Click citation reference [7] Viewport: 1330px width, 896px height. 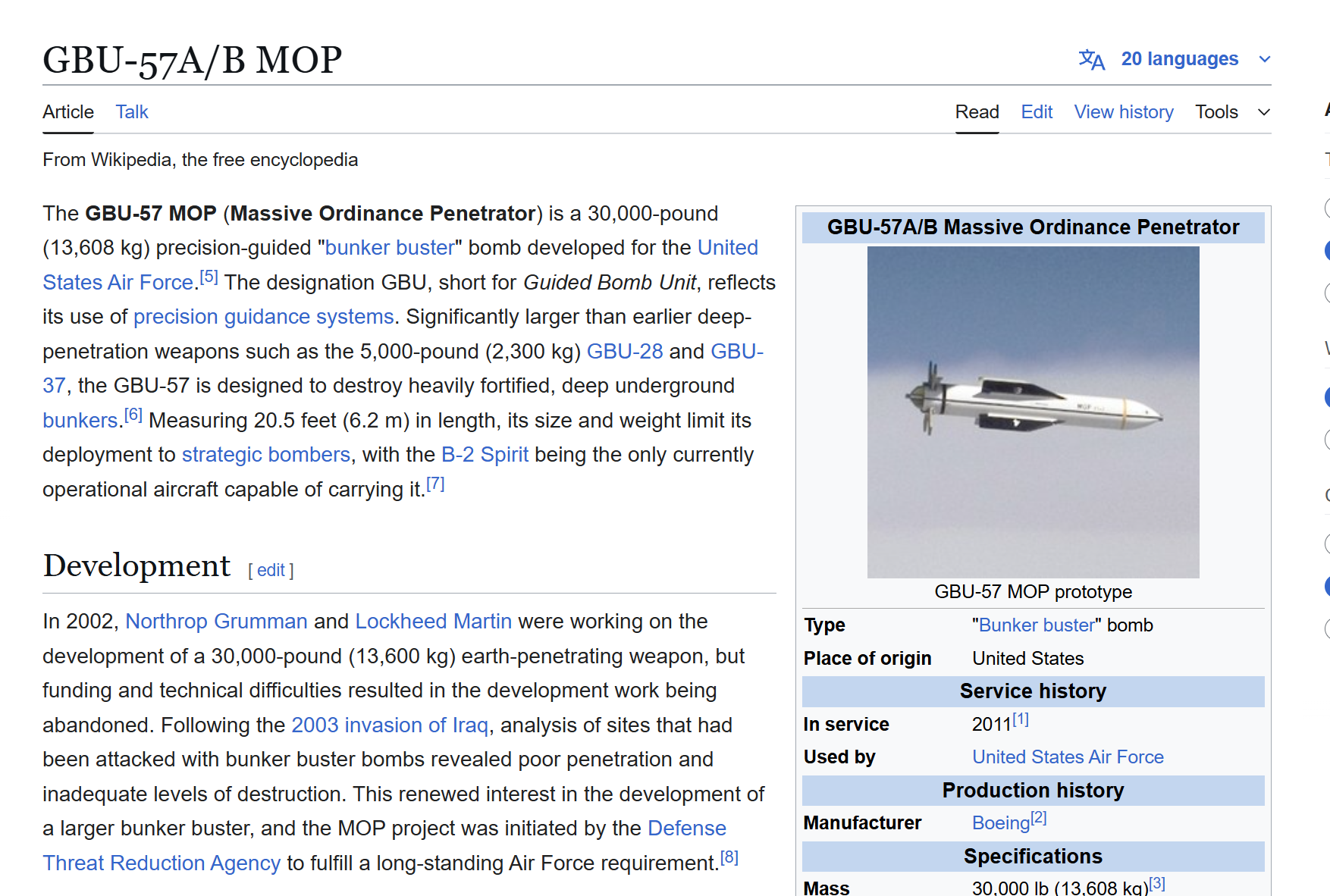pyautogui.click(x=435, y=484)
